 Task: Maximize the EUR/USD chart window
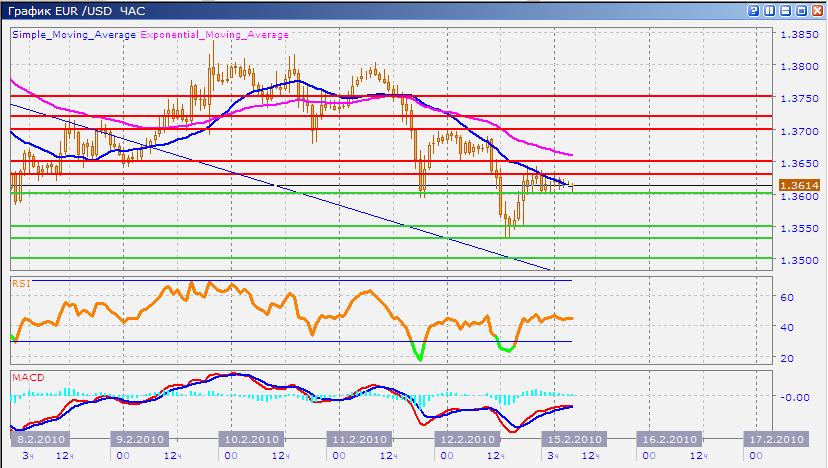(802, 11)
